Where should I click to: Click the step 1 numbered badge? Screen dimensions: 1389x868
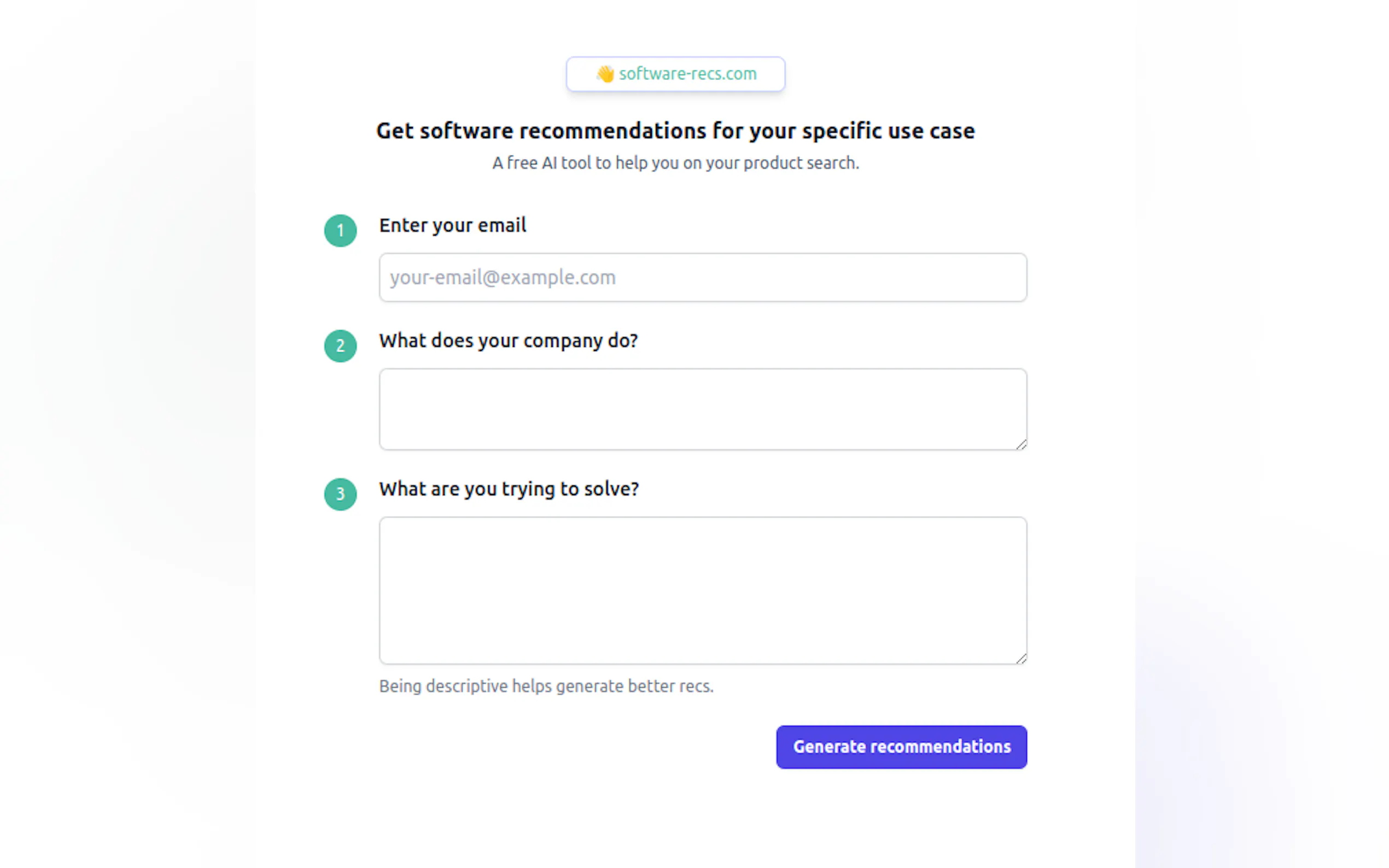[x=341, y=231]
